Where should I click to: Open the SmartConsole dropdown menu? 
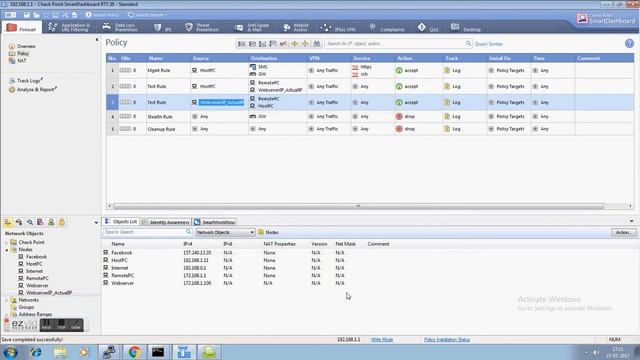(x=147, y=15)
